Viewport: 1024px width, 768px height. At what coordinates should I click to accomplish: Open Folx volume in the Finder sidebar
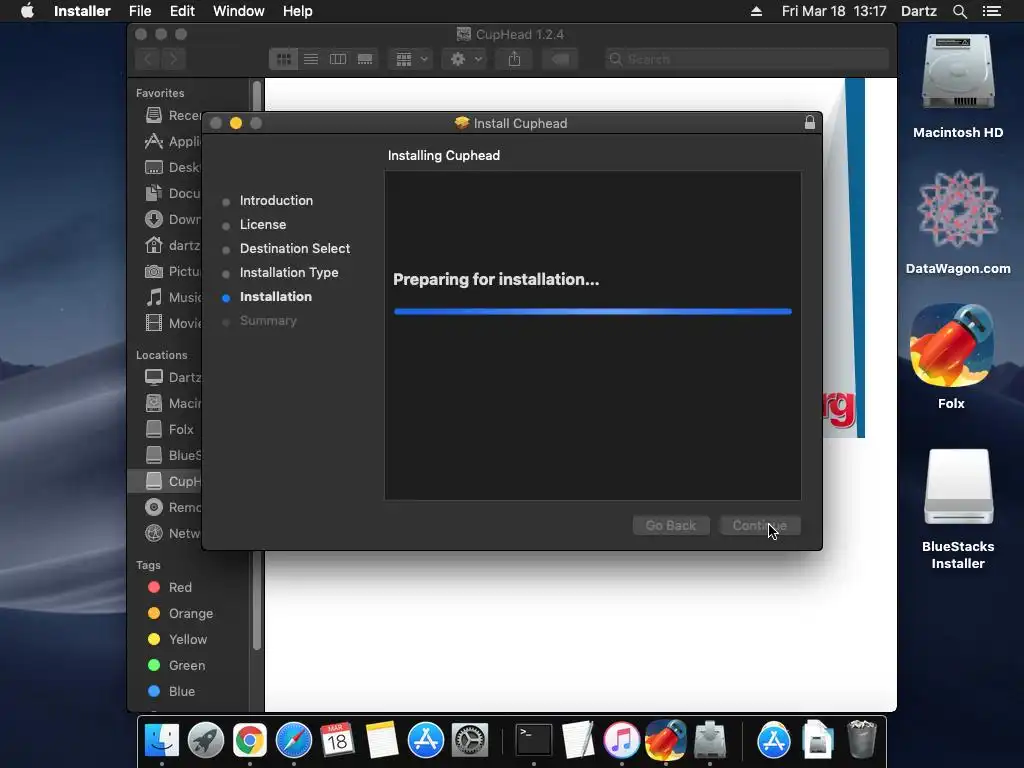170,429
